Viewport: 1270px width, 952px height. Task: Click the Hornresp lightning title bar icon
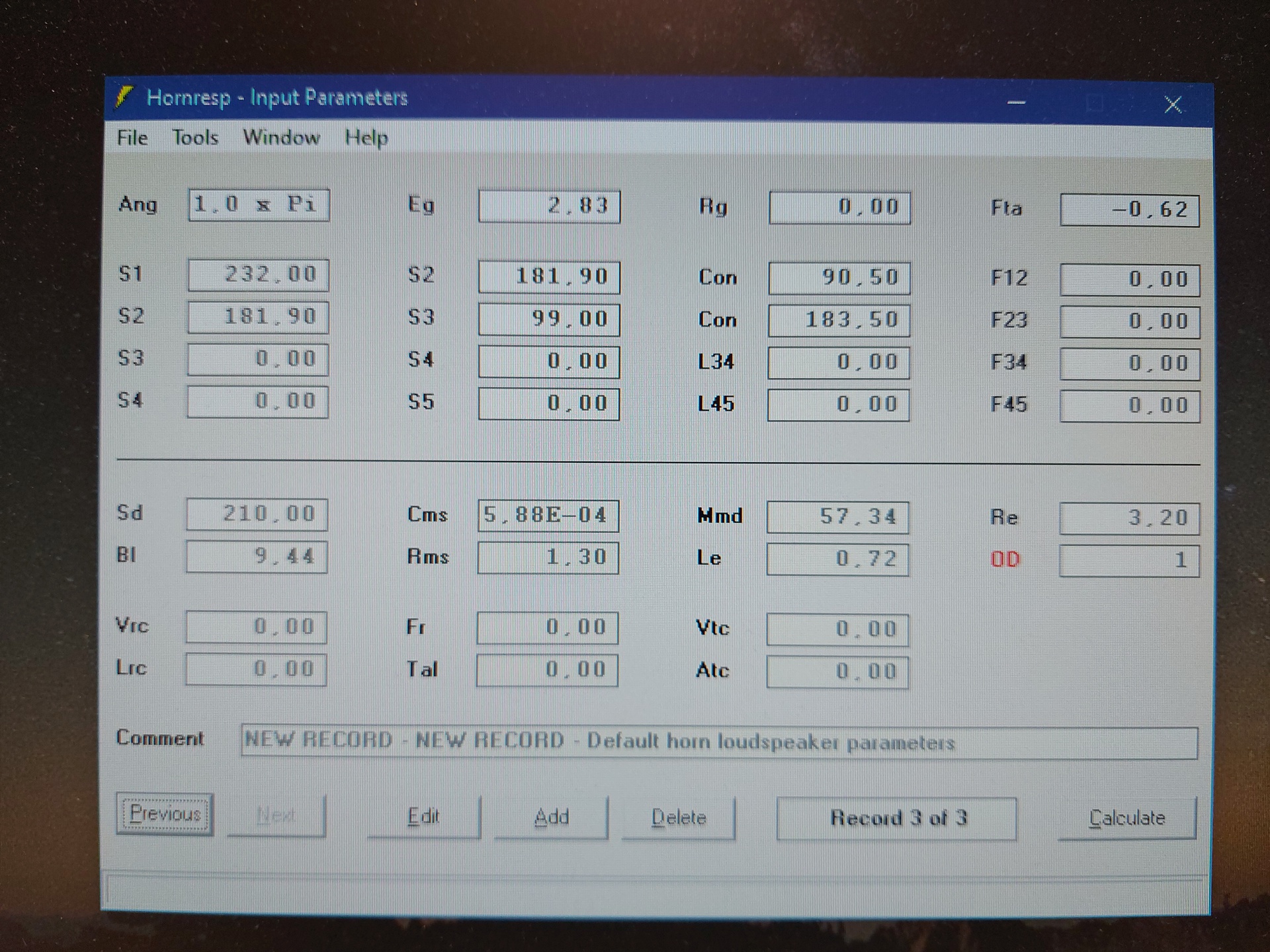[x=124, y=97]
